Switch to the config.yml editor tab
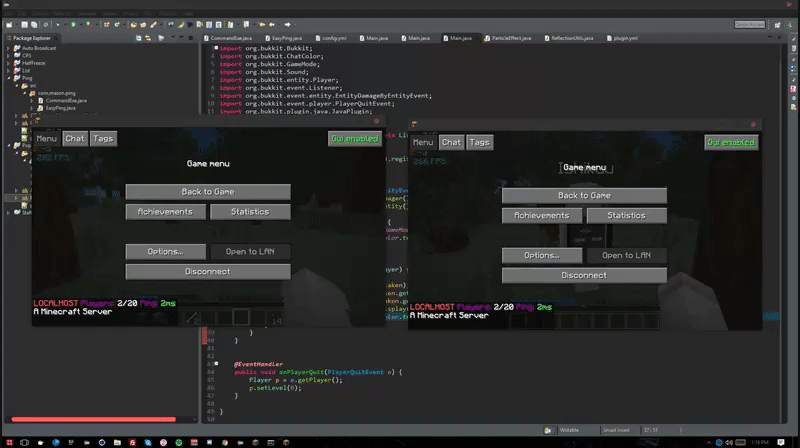This screenshot has width=800, height=448. point(331,38)
